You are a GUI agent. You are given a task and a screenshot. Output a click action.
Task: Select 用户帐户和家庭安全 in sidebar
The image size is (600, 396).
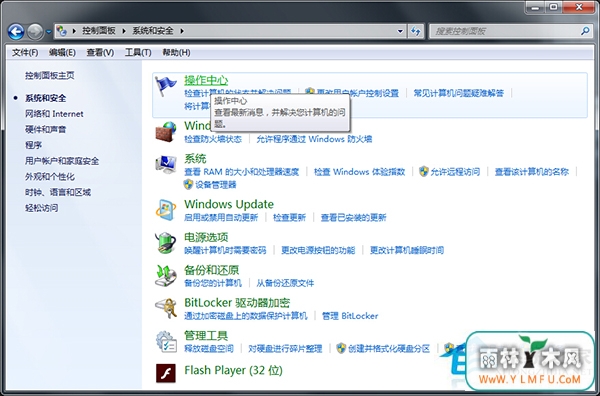coord(62,161)
